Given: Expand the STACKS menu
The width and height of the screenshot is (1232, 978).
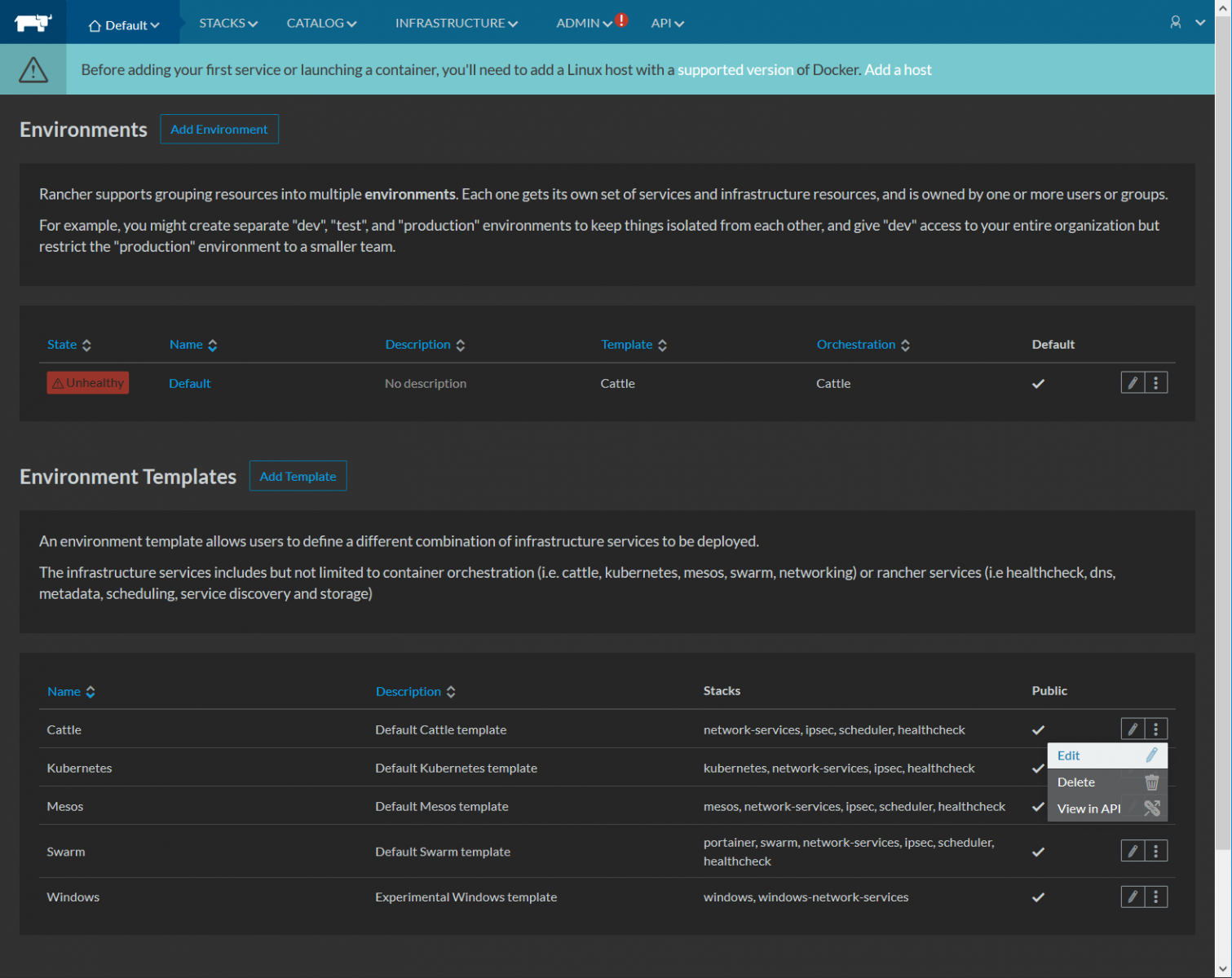Looking at the screenshot, I should [228, 23].
